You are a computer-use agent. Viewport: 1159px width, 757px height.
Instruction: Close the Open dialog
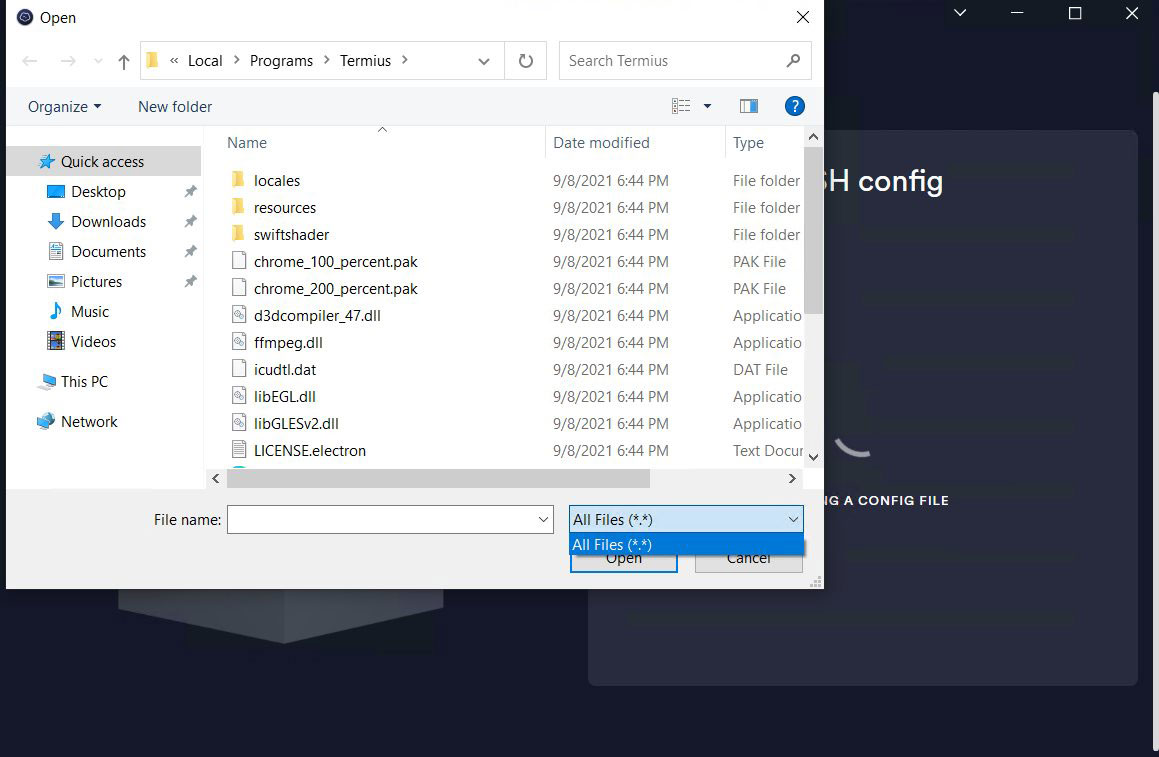pyautogui.click(x=803, y=17)
